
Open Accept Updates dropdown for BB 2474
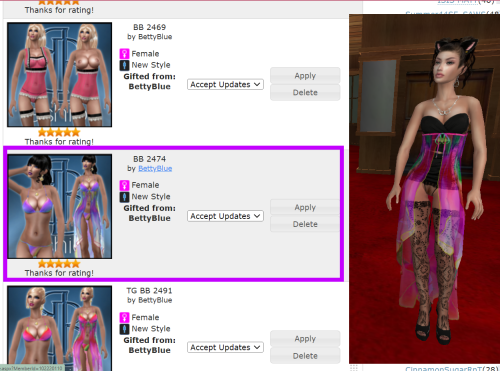225,216
